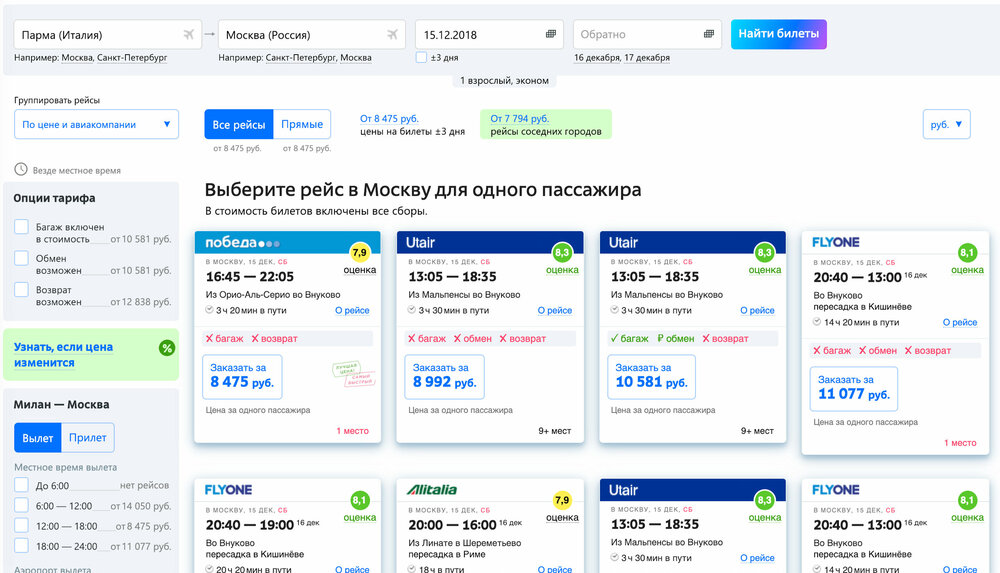This screenshot has width=1000, height=573.
Task: Click green percent icon on price alert
Action: click(166, 348)
